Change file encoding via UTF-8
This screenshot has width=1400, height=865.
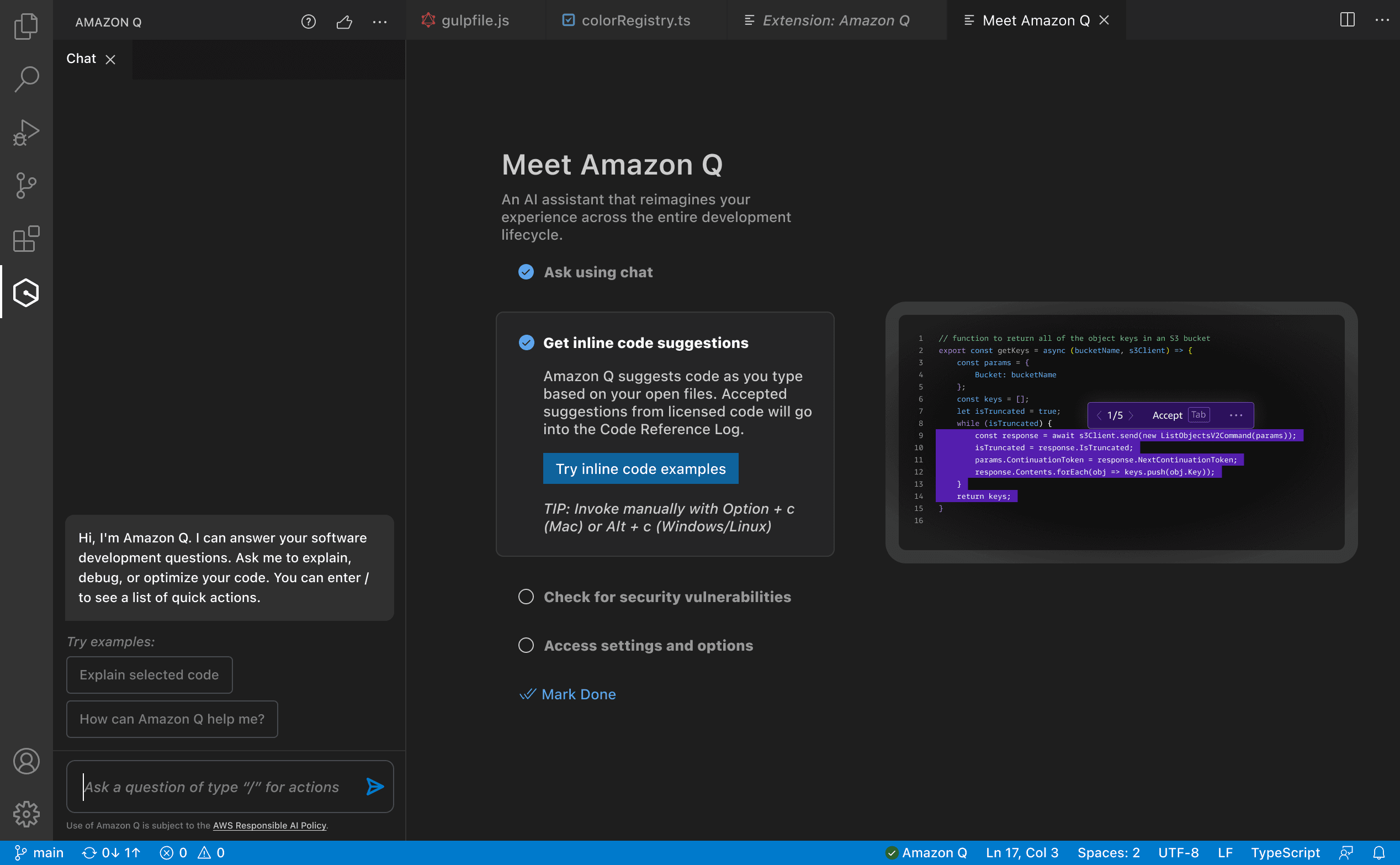(x=1178, y=853)
